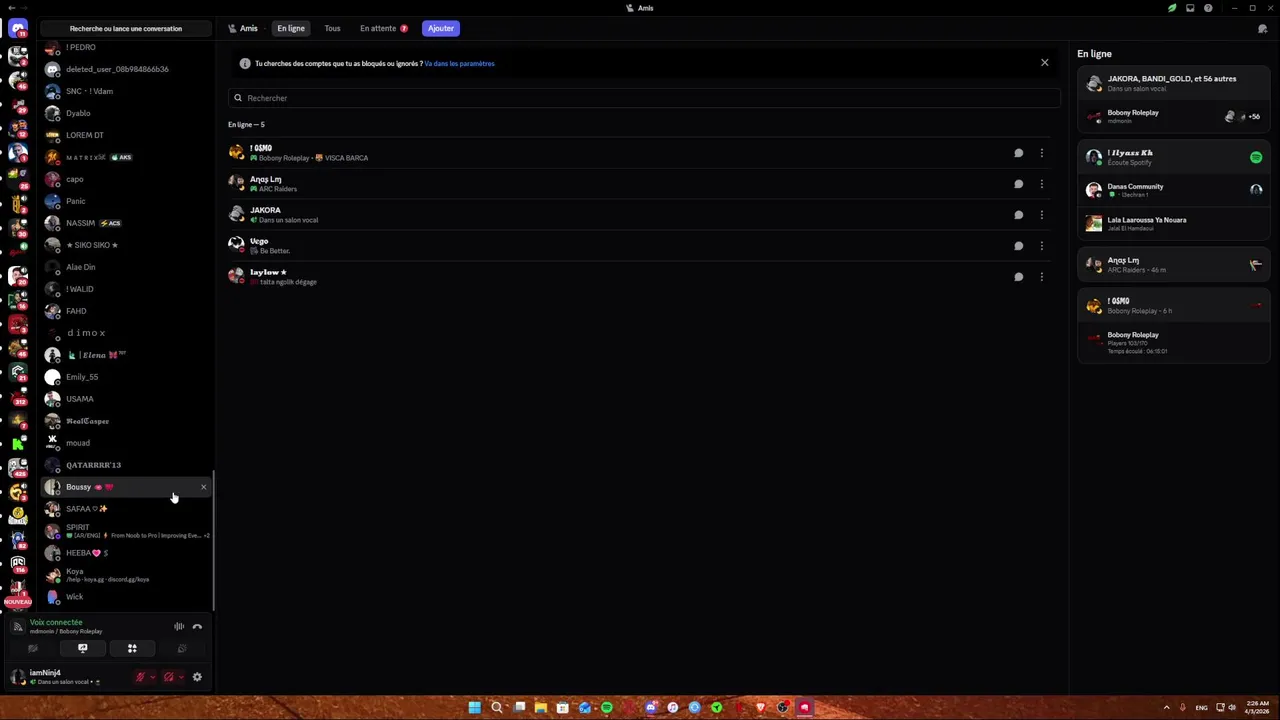Click the Rechercher friends search field
This screenshot has height=720, width=1280.
click(x=644, y=98)
